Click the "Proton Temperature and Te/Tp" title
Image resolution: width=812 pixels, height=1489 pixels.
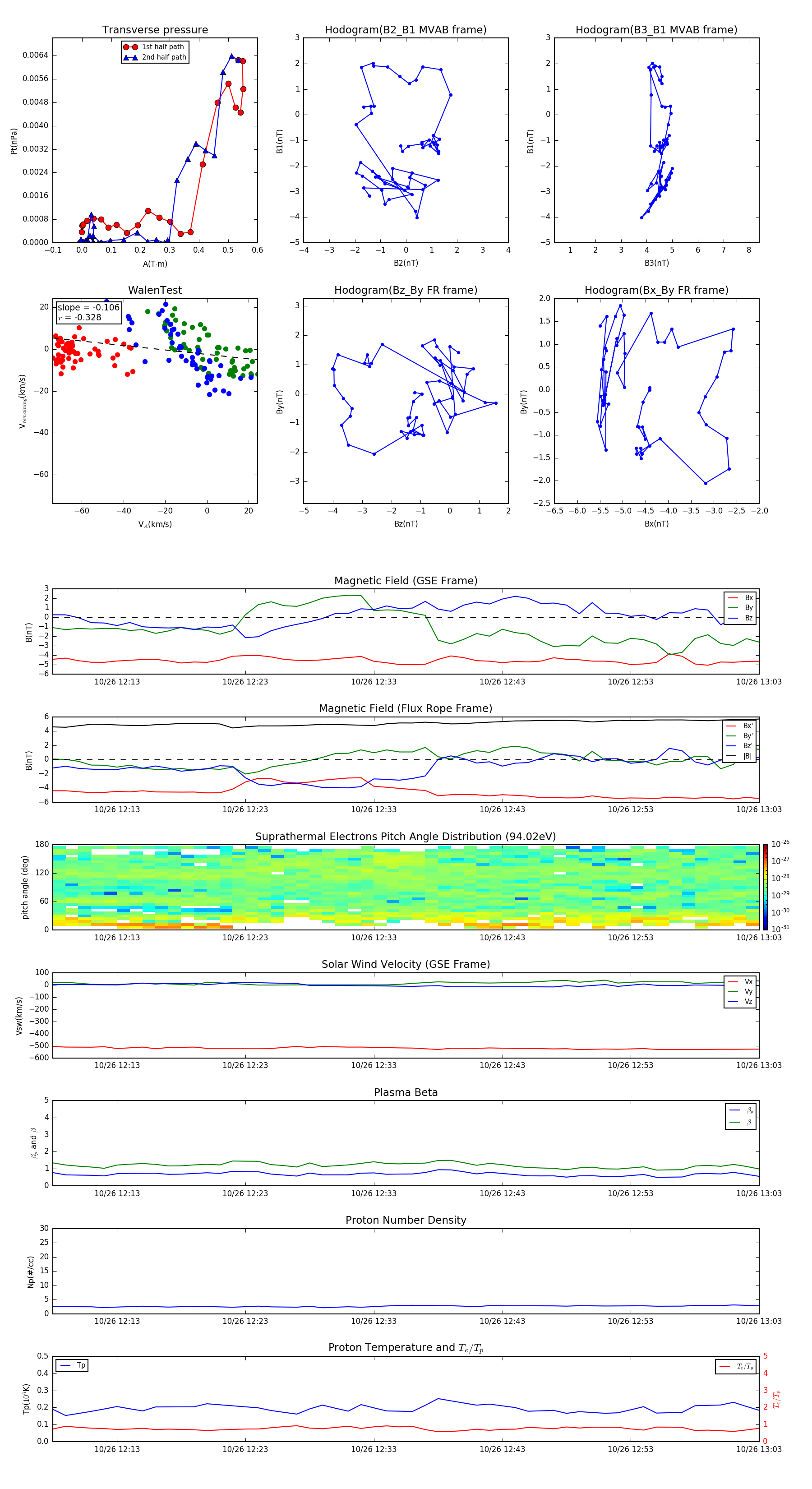pos(406,1348)
